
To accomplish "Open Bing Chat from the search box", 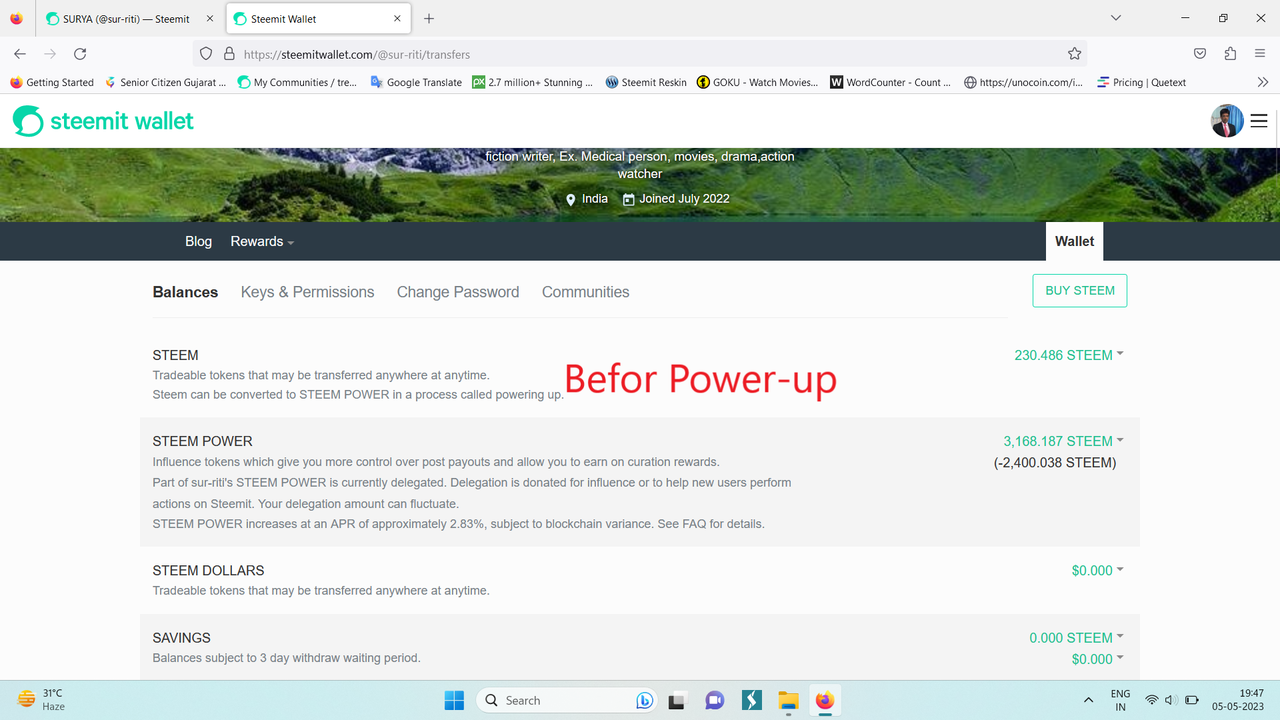I will (645, 700).
